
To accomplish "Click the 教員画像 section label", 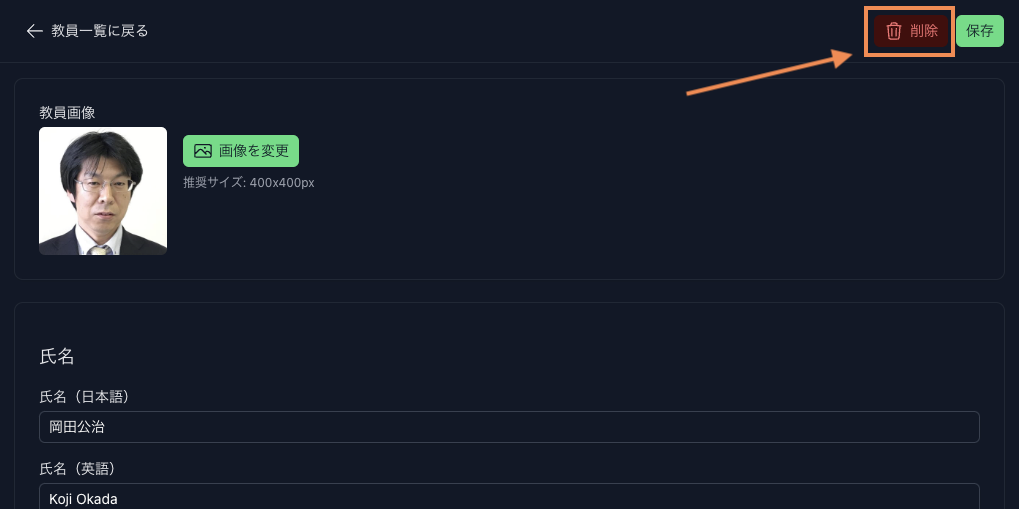I will click(67, 112).
